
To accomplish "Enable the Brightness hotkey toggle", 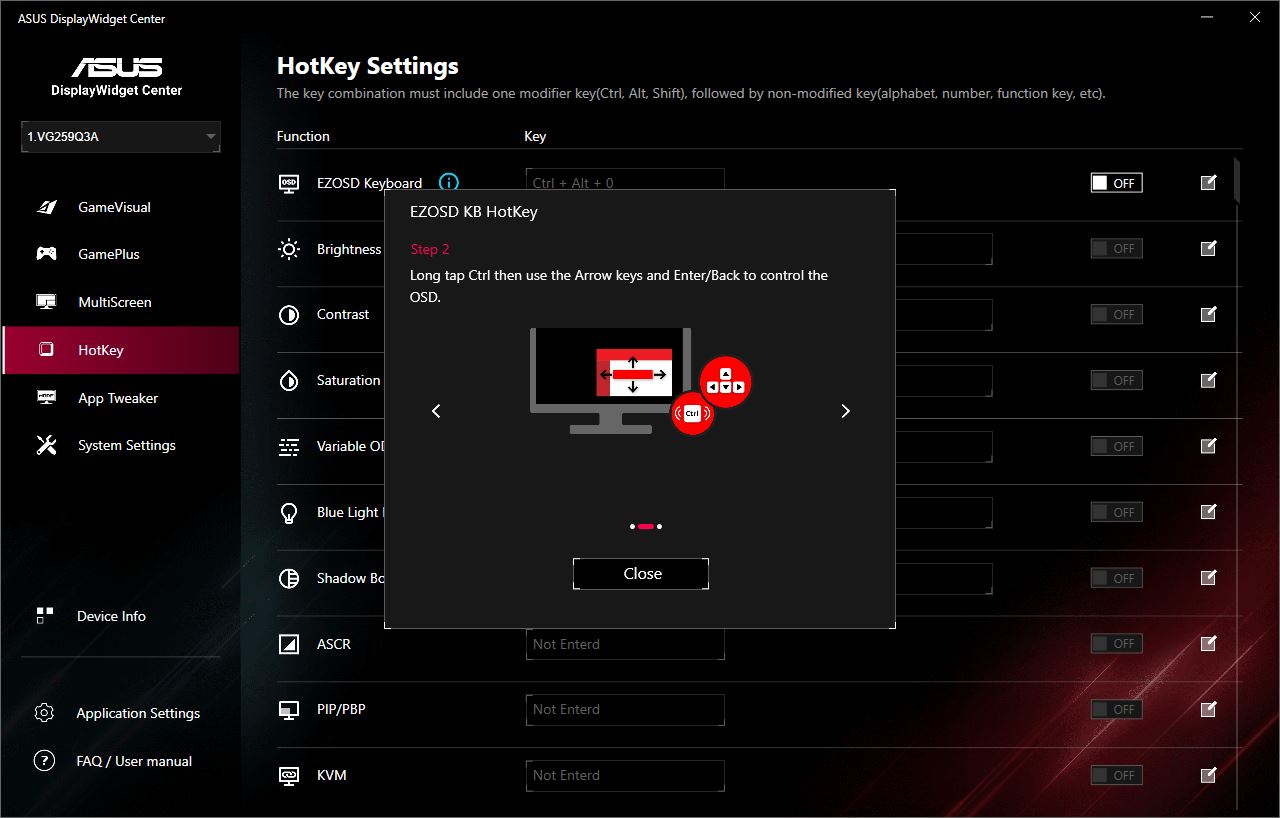I will [1116, 248].
